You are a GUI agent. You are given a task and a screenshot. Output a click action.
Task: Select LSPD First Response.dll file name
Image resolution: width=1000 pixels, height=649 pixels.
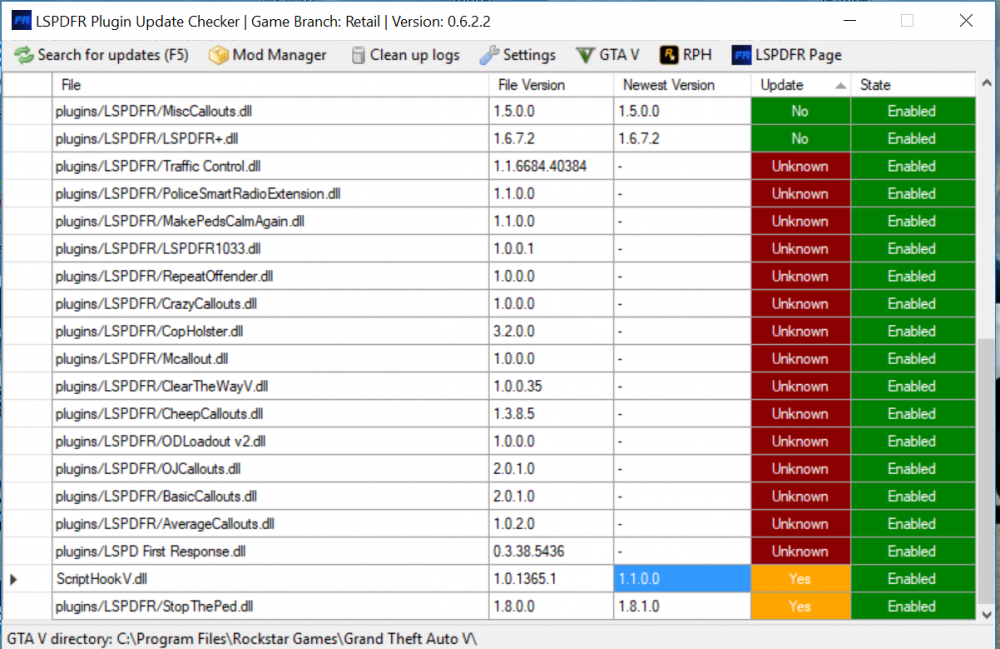point(151,551)
